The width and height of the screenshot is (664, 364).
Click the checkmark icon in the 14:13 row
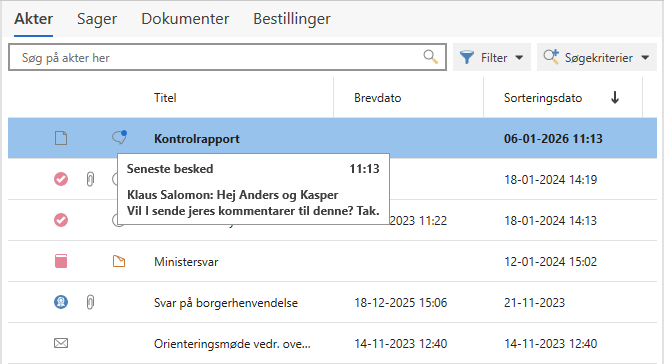point(61,220)
